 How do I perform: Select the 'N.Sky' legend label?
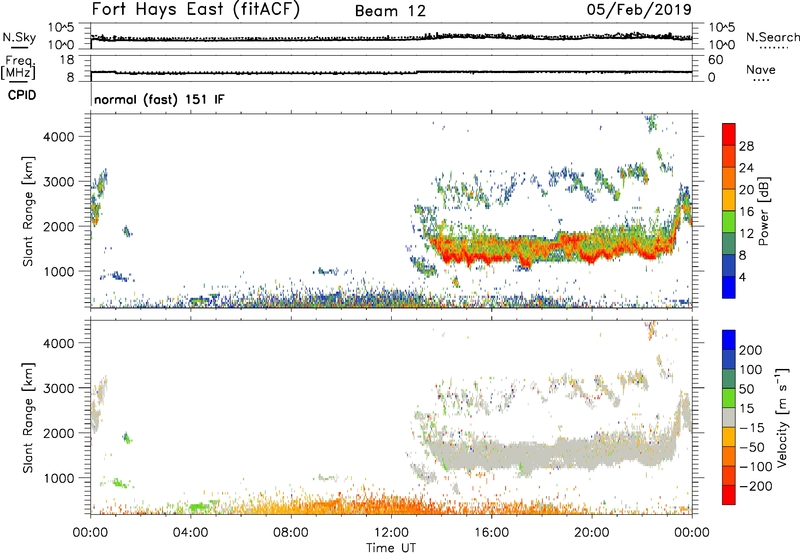point(19,37)
